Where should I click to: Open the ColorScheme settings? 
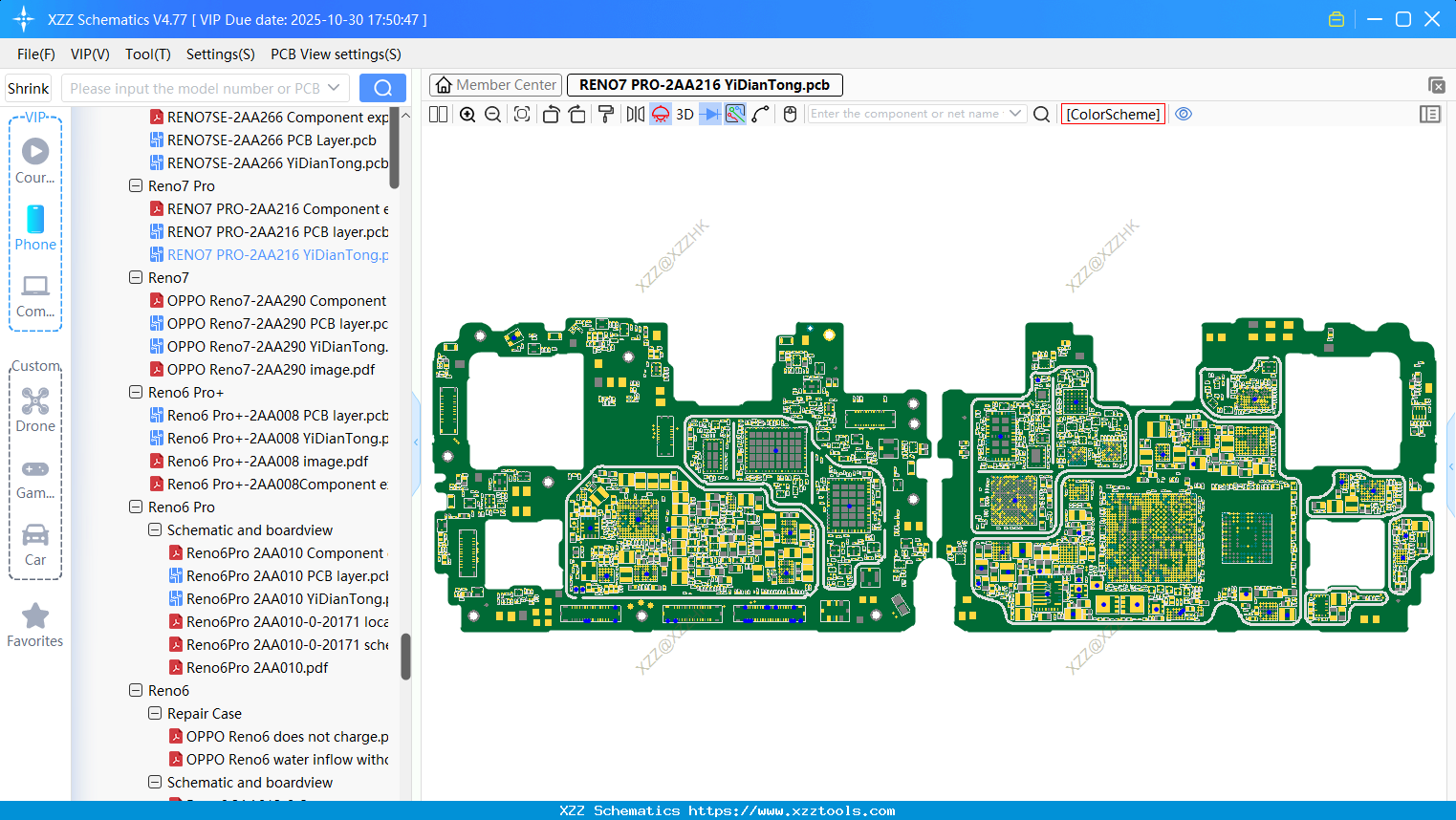pos(1113,115)
